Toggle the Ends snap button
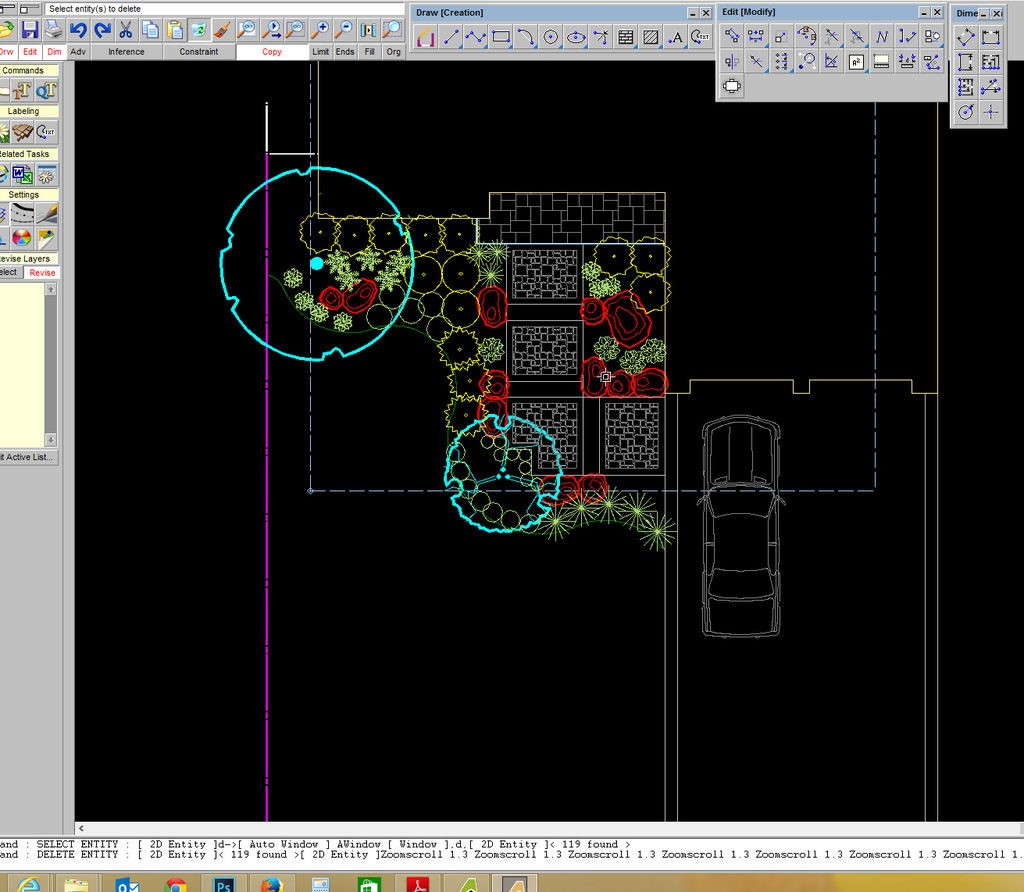1024x892 pixels. (345, 52)
